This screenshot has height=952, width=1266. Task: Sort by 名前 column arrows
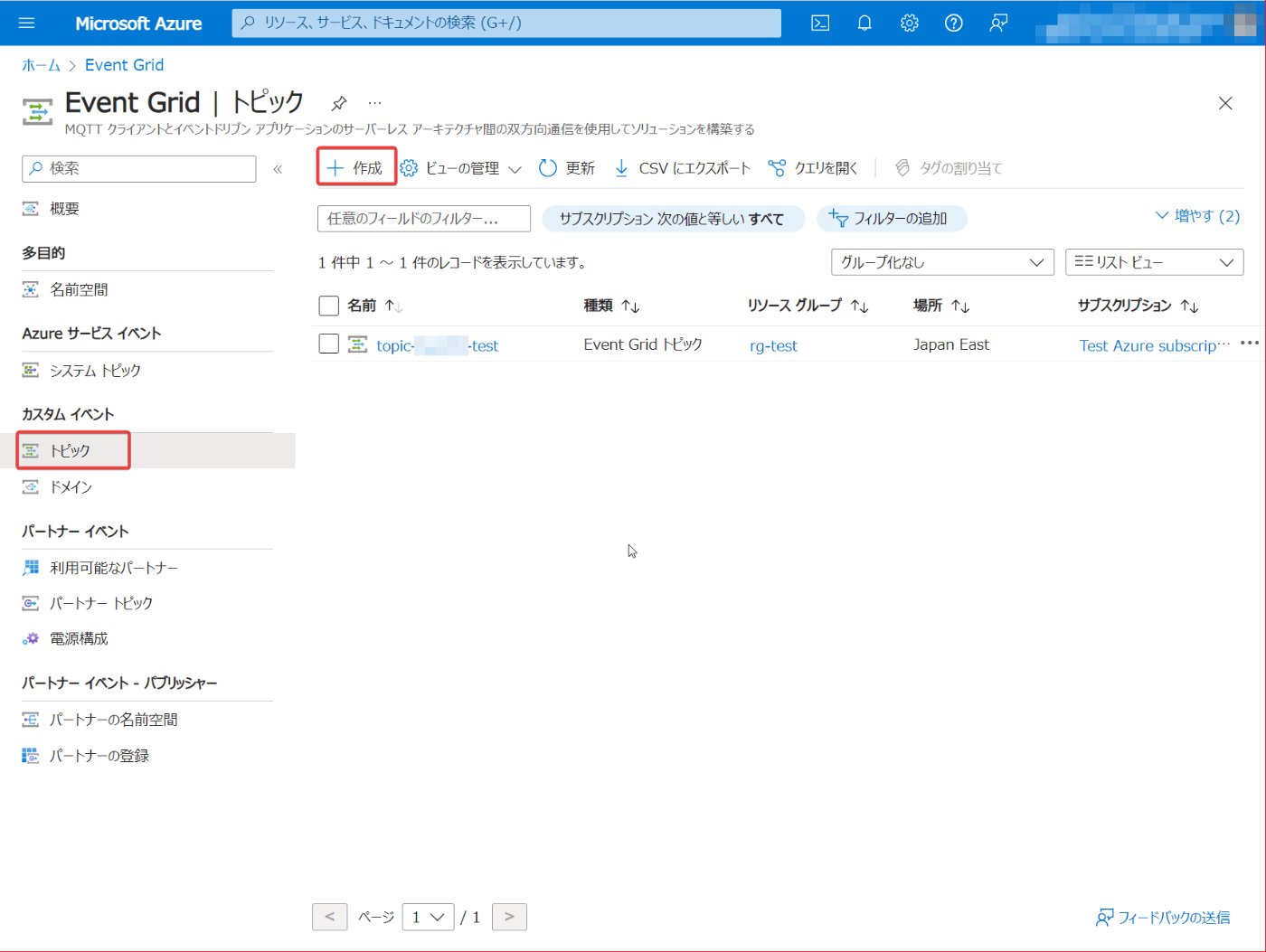[x=393, y=306]
